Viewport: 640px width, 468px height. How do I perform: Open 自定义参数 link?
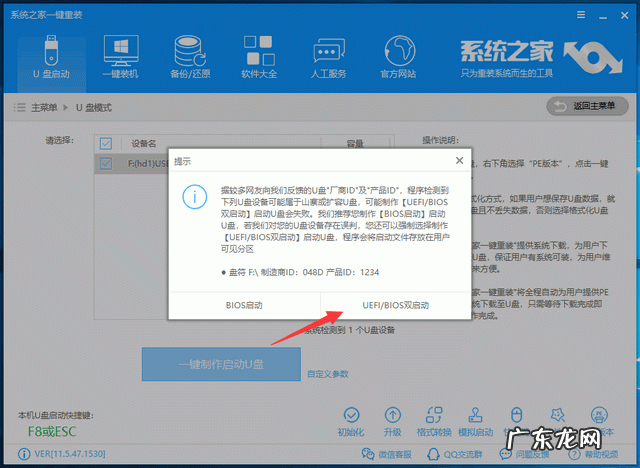328,374
